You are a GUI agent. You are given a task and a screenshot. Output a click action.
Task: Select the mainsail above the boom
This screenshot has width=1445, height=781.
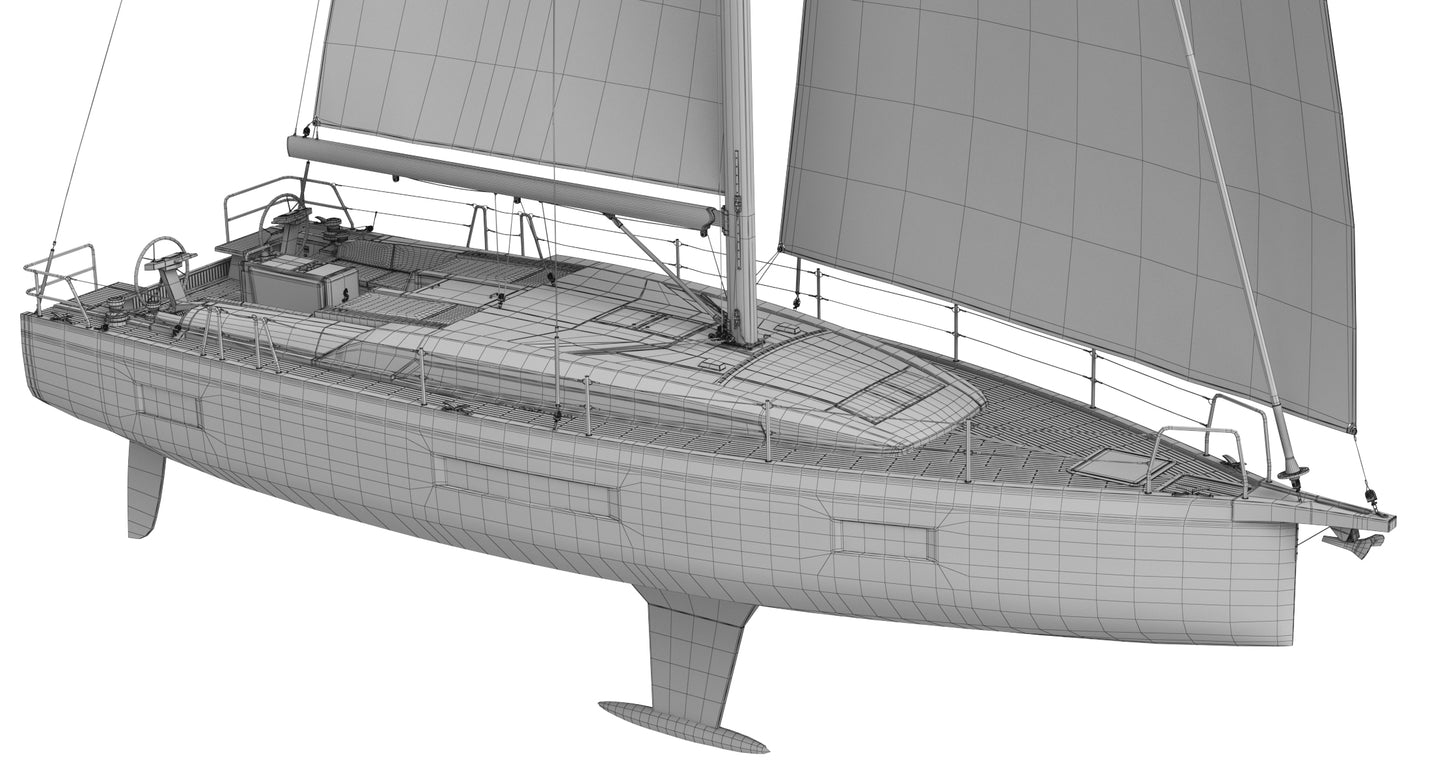point(520,80)
